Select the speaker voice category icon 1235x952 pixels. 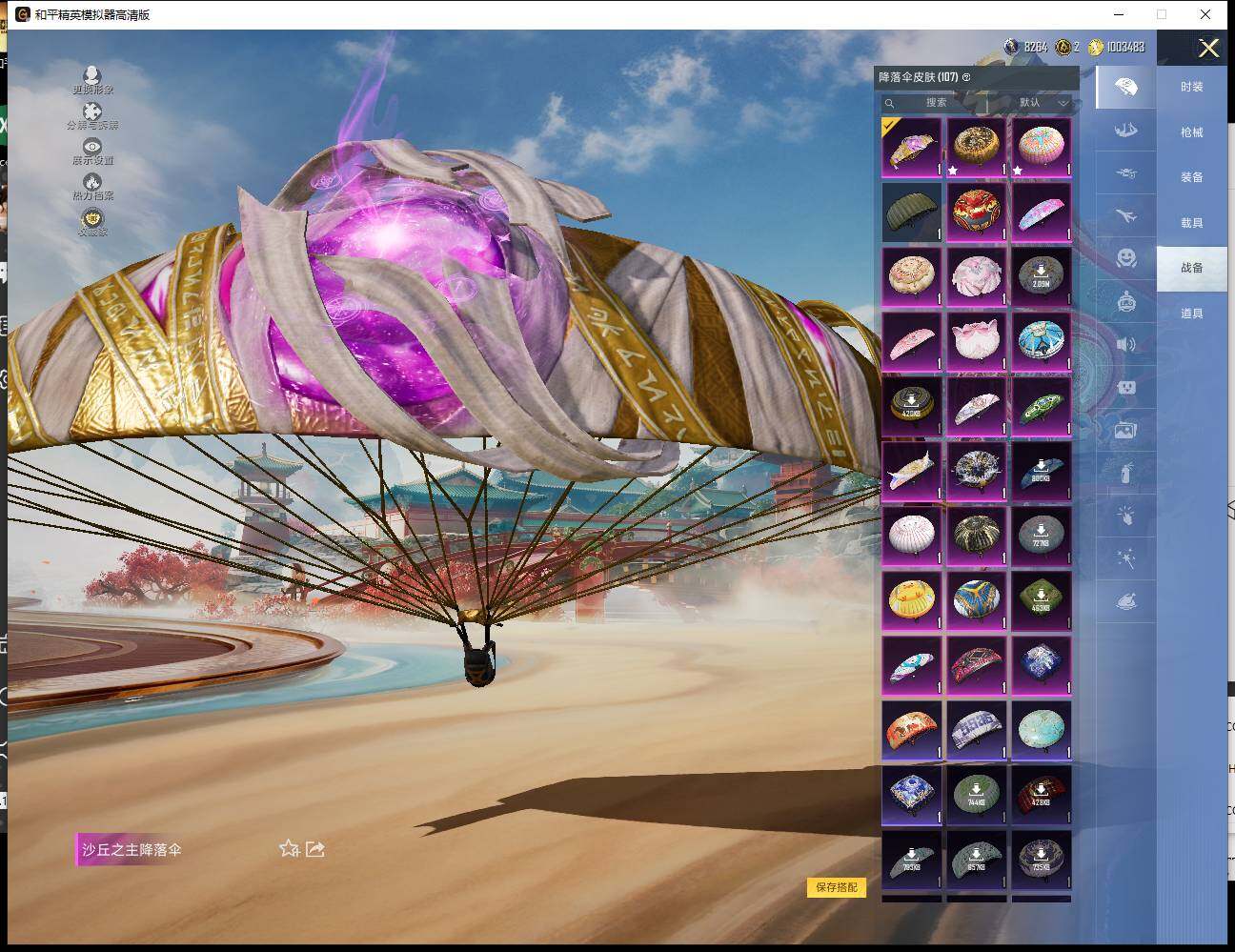point(1125,344)
